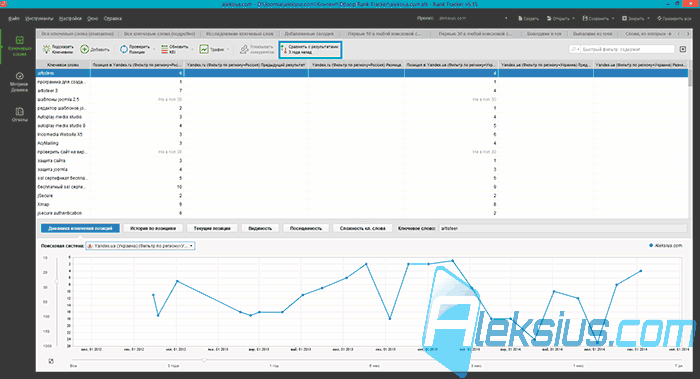
Task: Select the Видимость button
Action: tap(260, 228)
